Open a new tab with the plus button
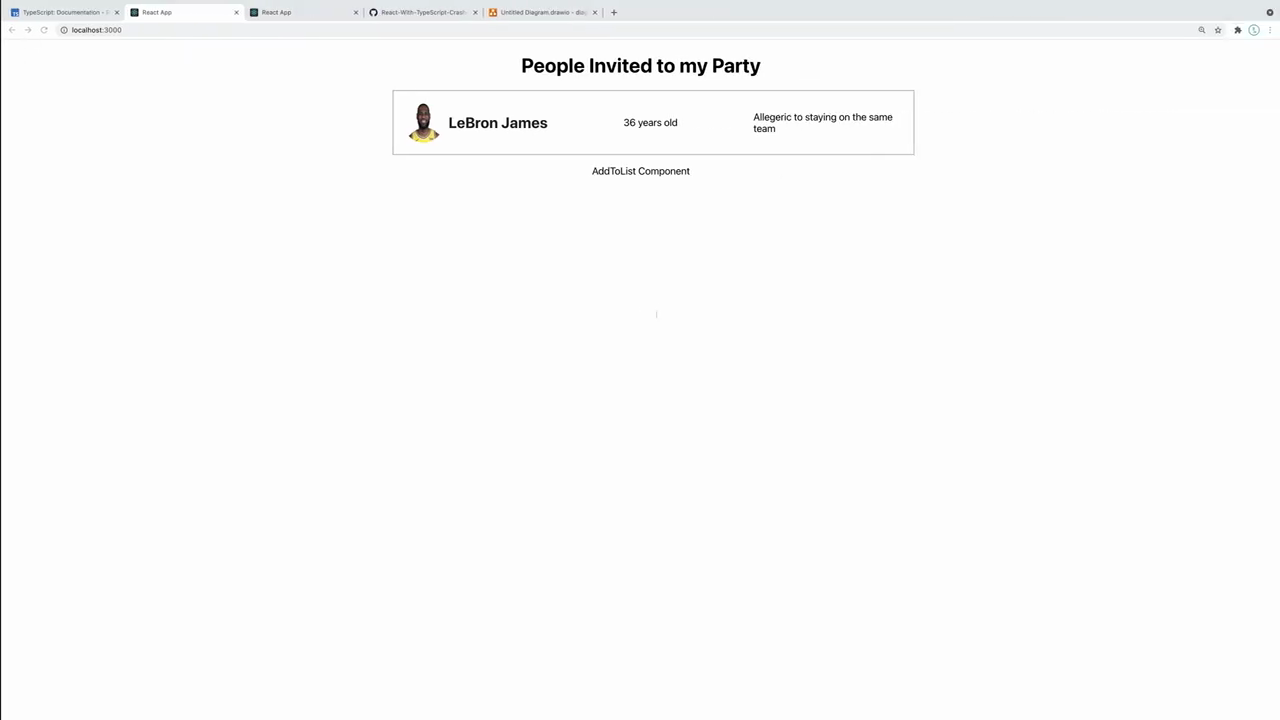Viewport: 1280px width, 720px height. pyautogui.click(x=614, y=12)
